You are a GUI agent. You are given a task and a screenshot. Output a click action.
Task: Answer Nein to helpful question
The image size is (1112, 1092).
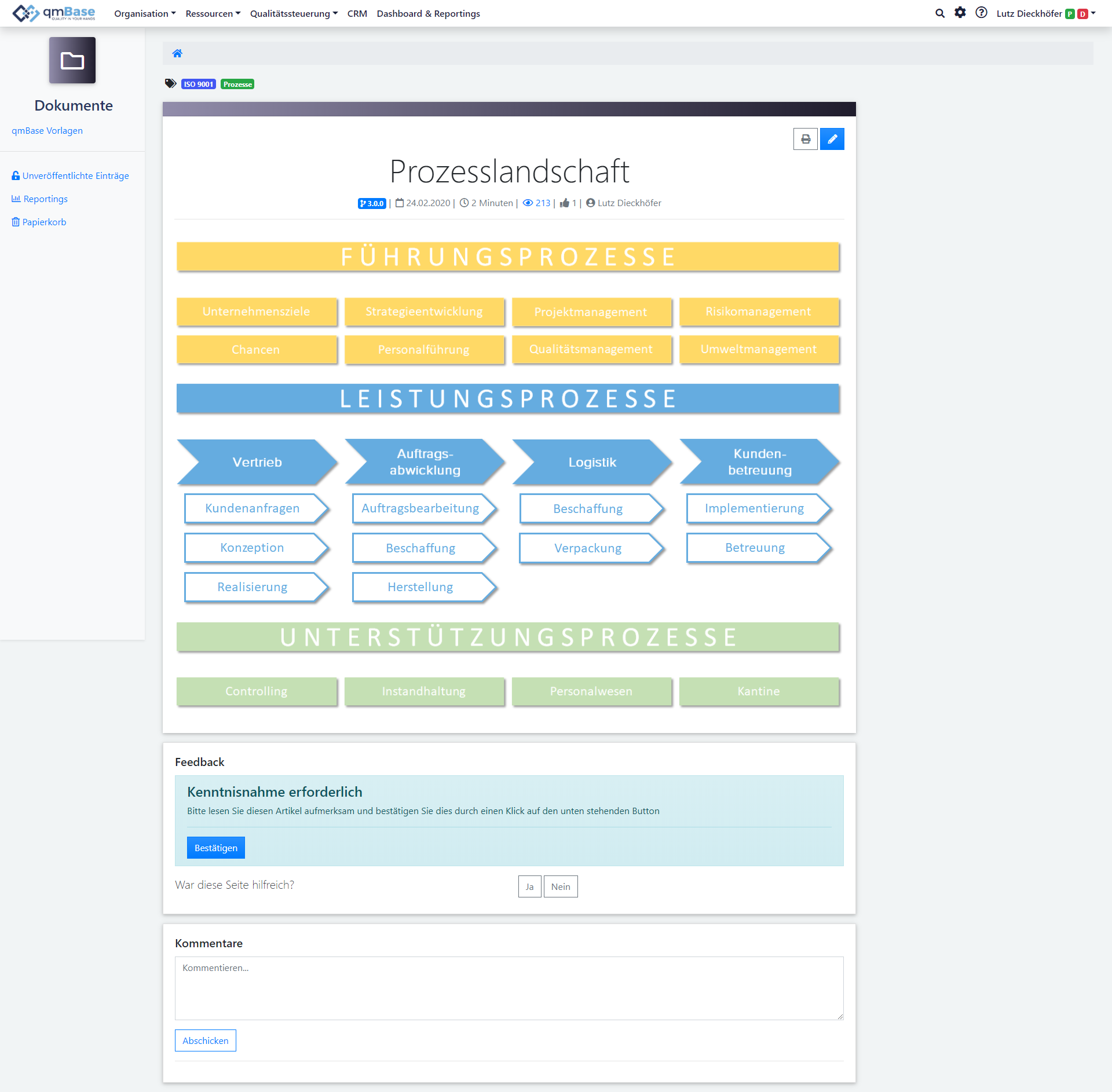[x=561, y=886]
